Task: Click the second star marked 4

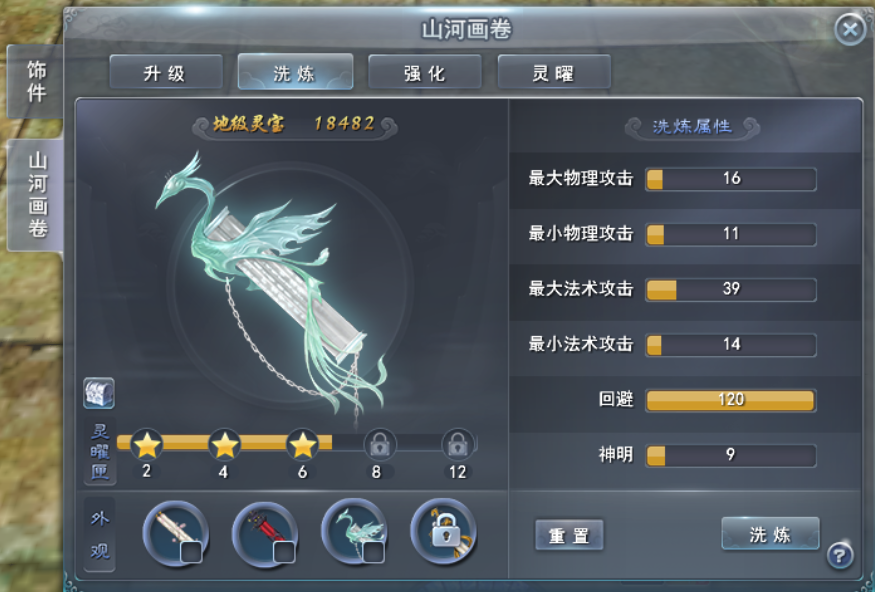Action: coord(224,445)
